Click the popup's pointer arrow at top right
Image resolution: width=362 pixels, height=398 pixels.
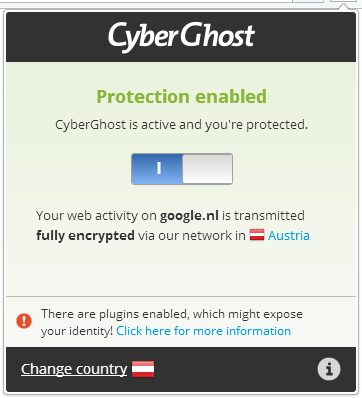343,5
